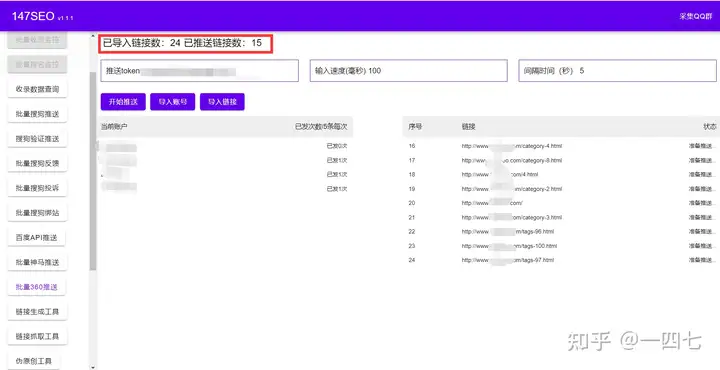The image size is (720, 370).
Task: Click serial number 16 in link table
Action: (x=411, y=146)
